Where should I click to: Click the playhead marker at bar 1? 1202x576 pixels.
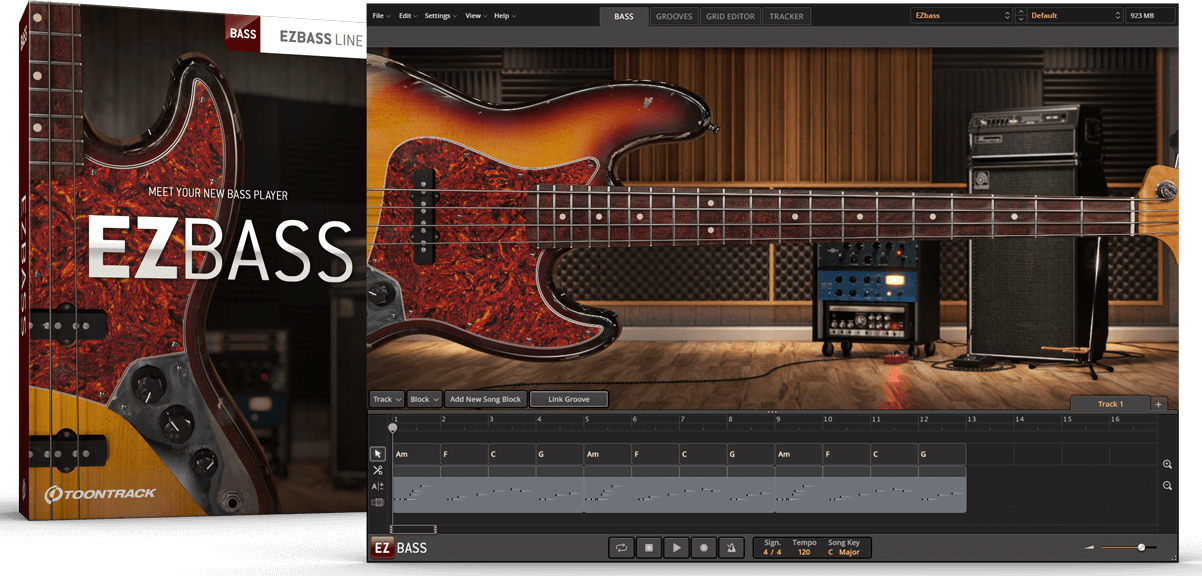click(393, 428)
